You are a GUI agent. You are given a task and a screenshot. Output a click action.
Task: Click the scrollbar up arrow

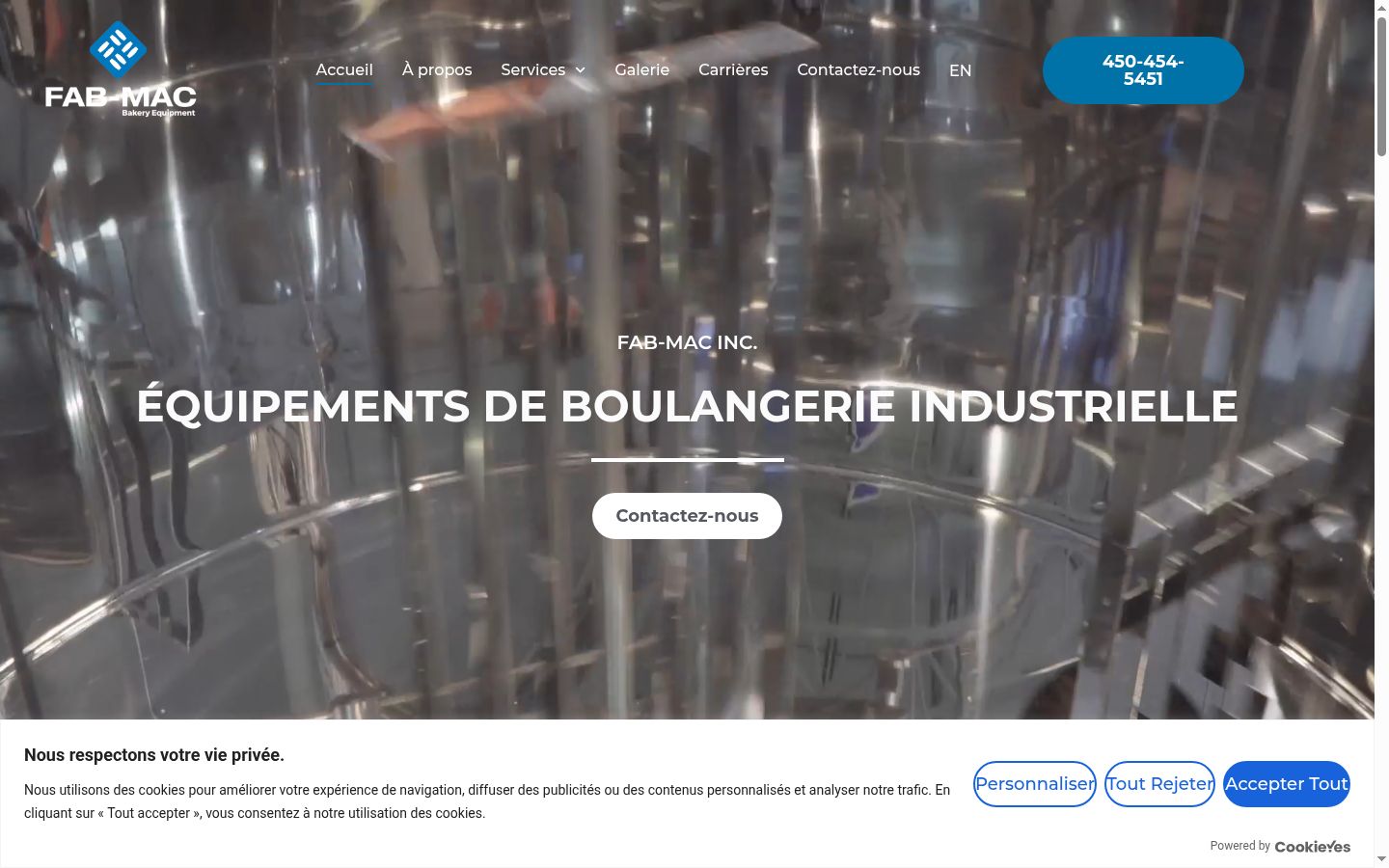[1381, 8]
